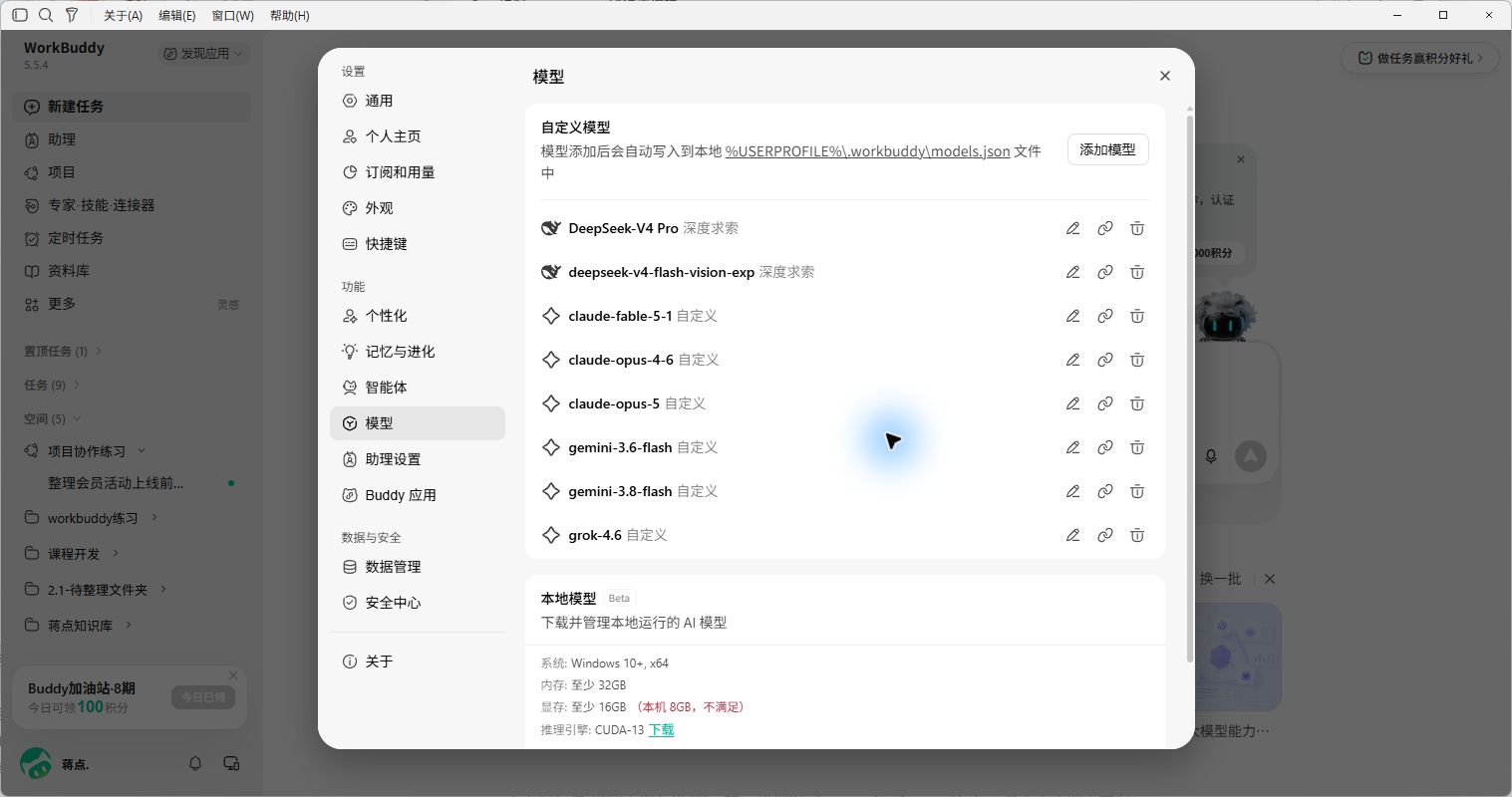
Task: Open search from the title bar
Action: pyautogui.click(x=46, y=15)
